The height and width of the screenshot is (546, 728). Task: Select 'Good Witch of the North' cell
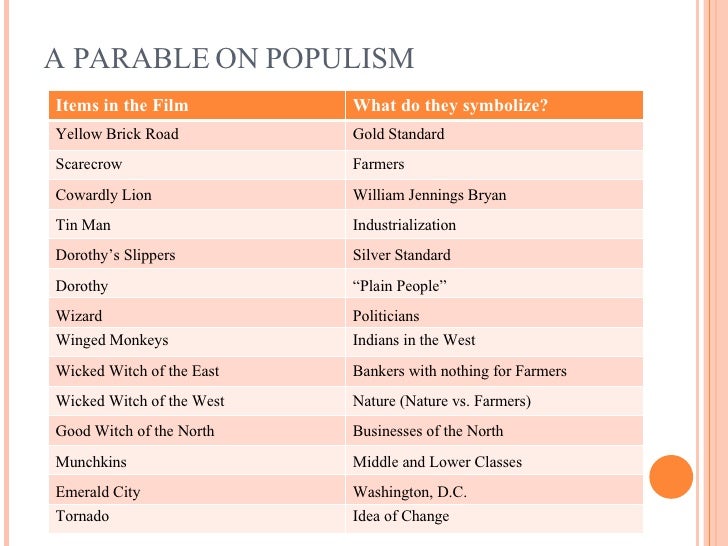click(197, 431)
